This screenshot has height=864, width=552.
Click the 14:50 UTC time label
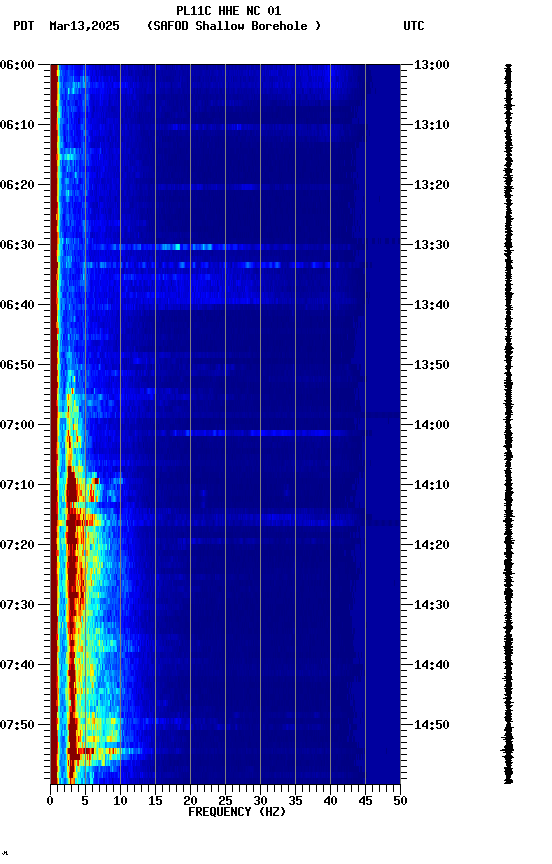432,725
